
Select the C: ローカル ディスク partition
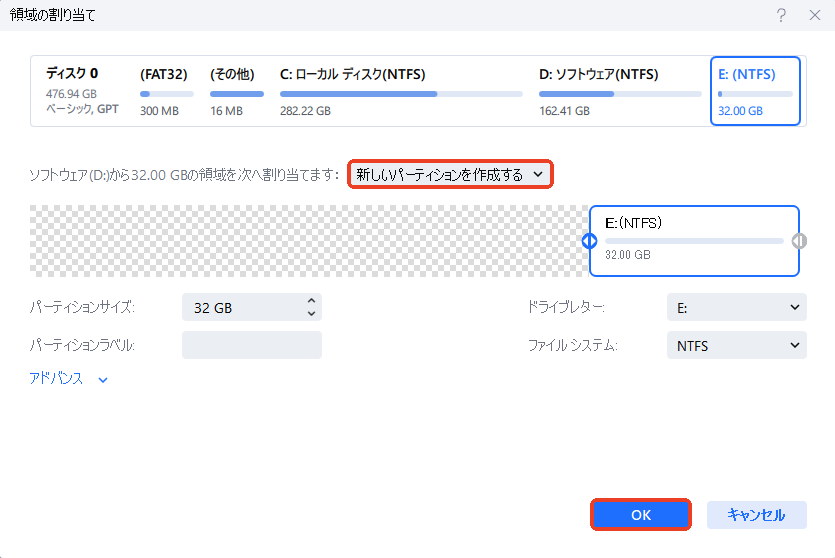pos(400,92)
